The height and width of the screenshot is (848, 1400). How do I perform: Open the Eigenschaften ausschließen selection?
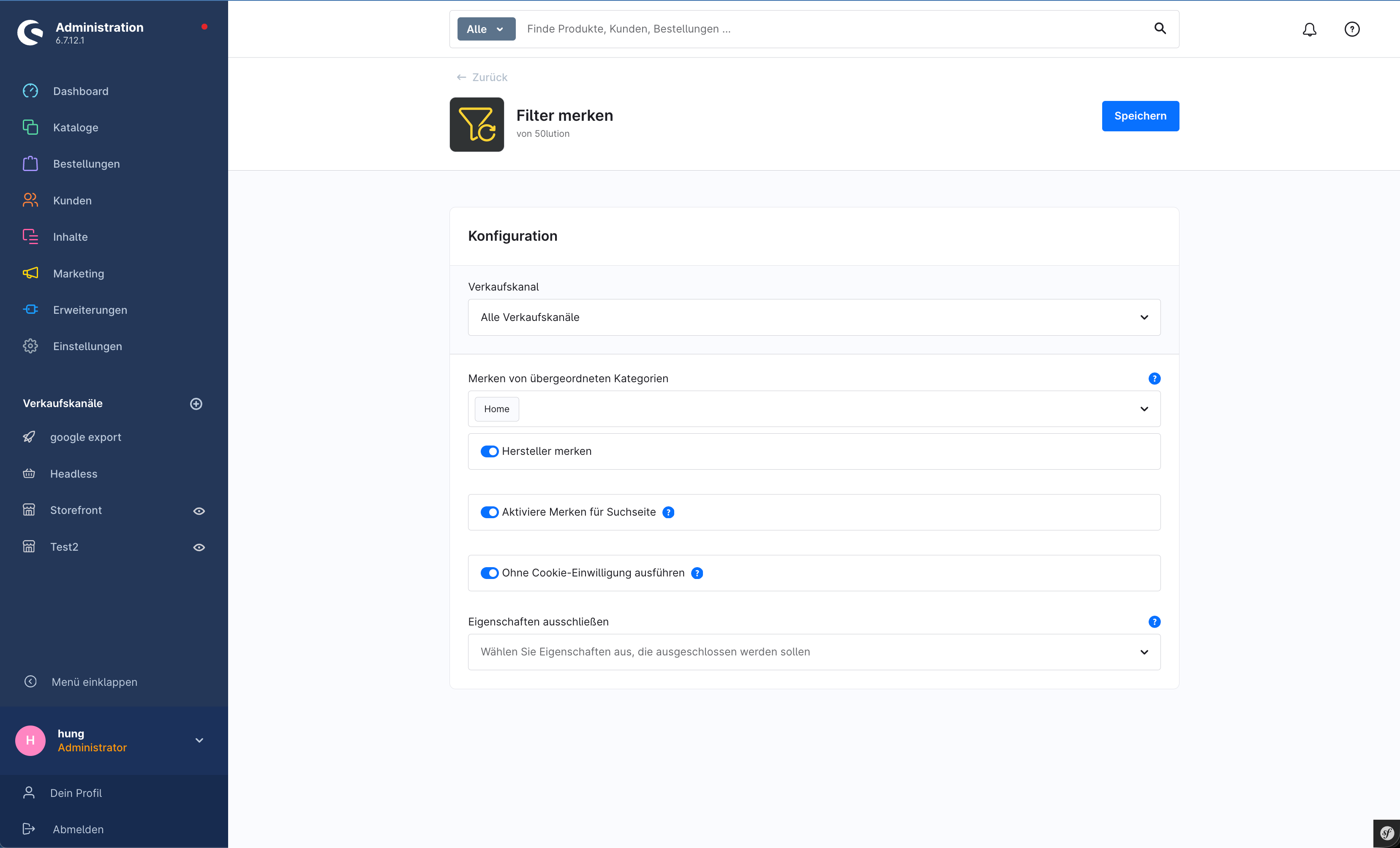pyautogui.click(x=814, y=652)
